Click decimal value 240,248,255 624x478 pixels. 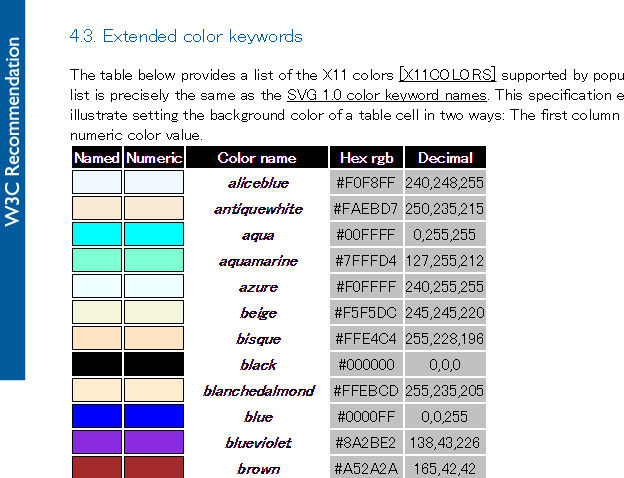[x=445, y=183]
